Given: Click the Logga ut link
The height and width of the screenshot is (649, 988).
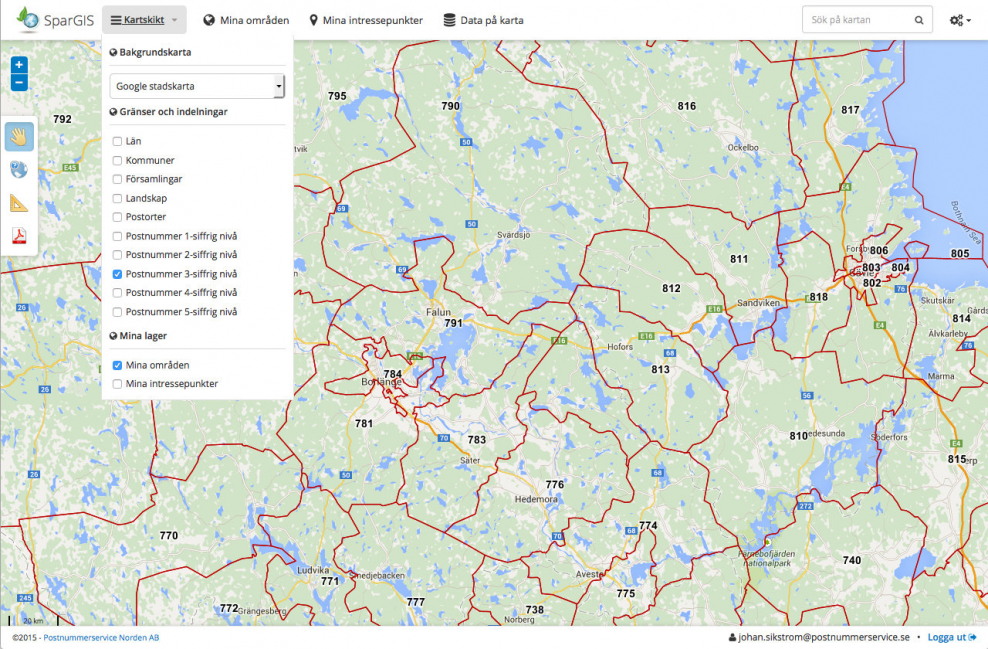Looking at the screenshot, I should tap(951, 637).
